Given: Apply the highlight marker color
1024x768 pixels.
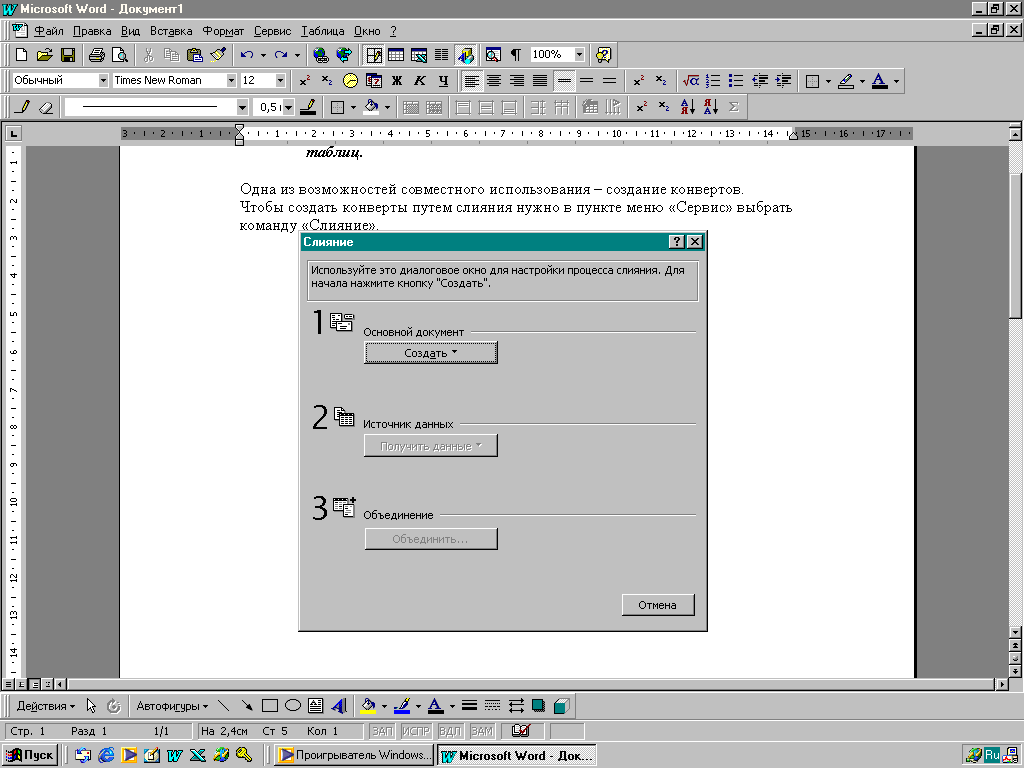Looking at the screenshot, I should pos(846,80).
